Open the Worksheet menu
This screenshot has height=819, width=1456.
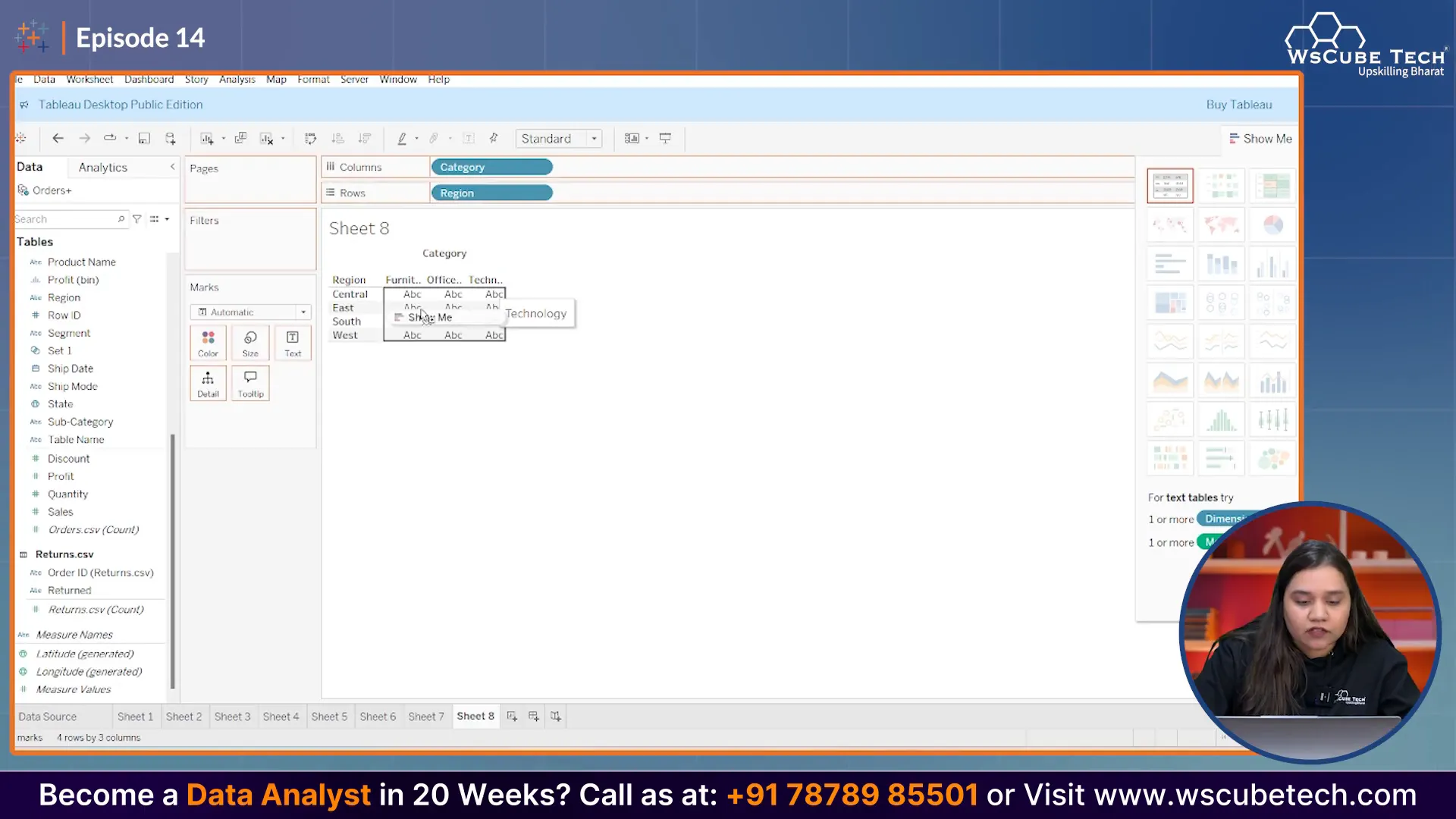click(89, 80)
